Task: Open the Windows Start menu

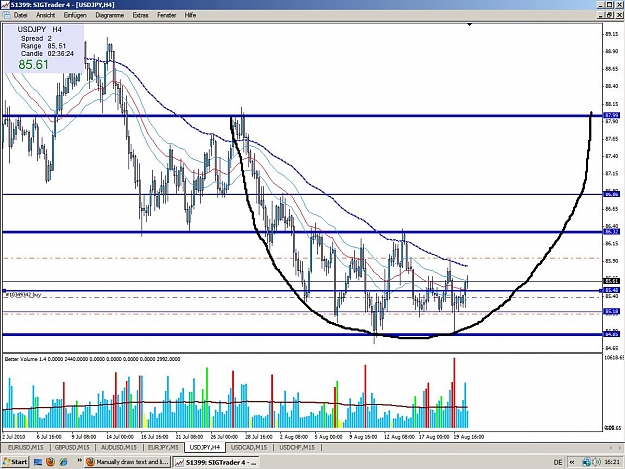Action: pos(15,462)
